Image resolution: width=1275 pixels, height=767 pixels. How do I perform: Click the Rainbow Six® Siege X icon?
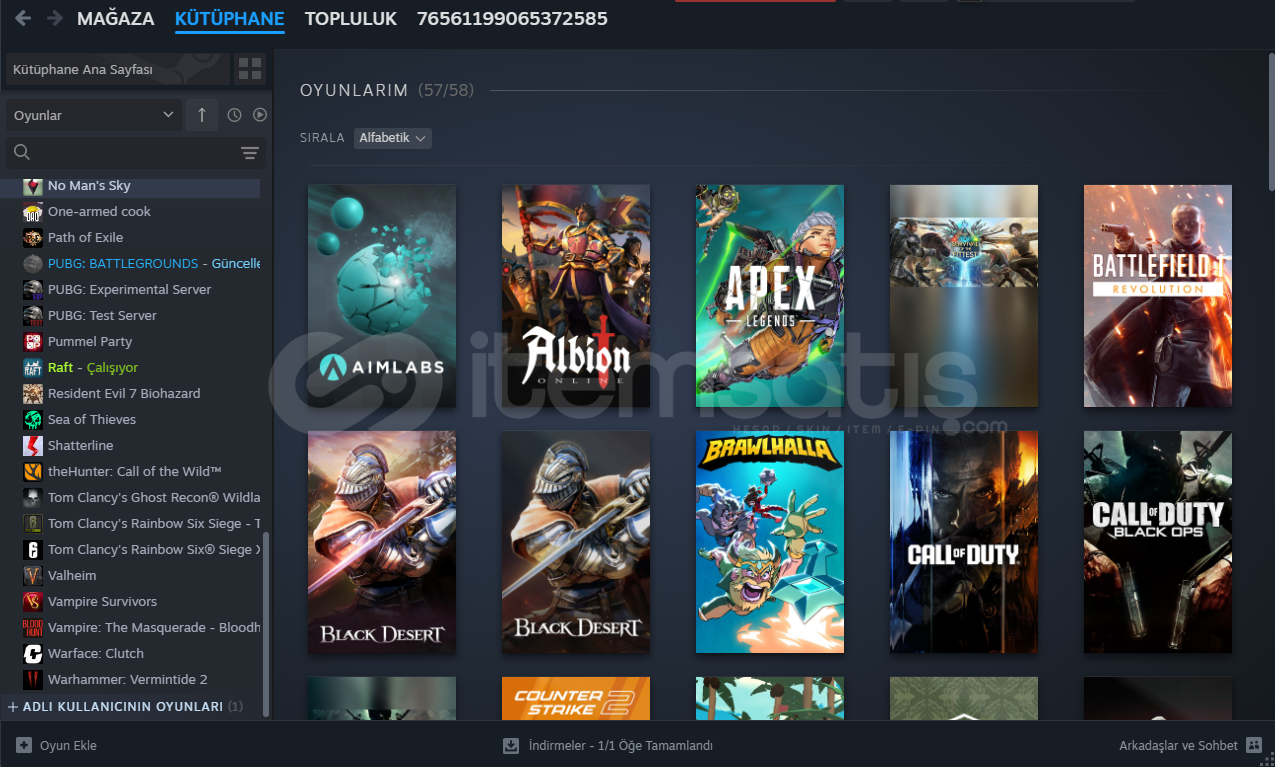33,550
